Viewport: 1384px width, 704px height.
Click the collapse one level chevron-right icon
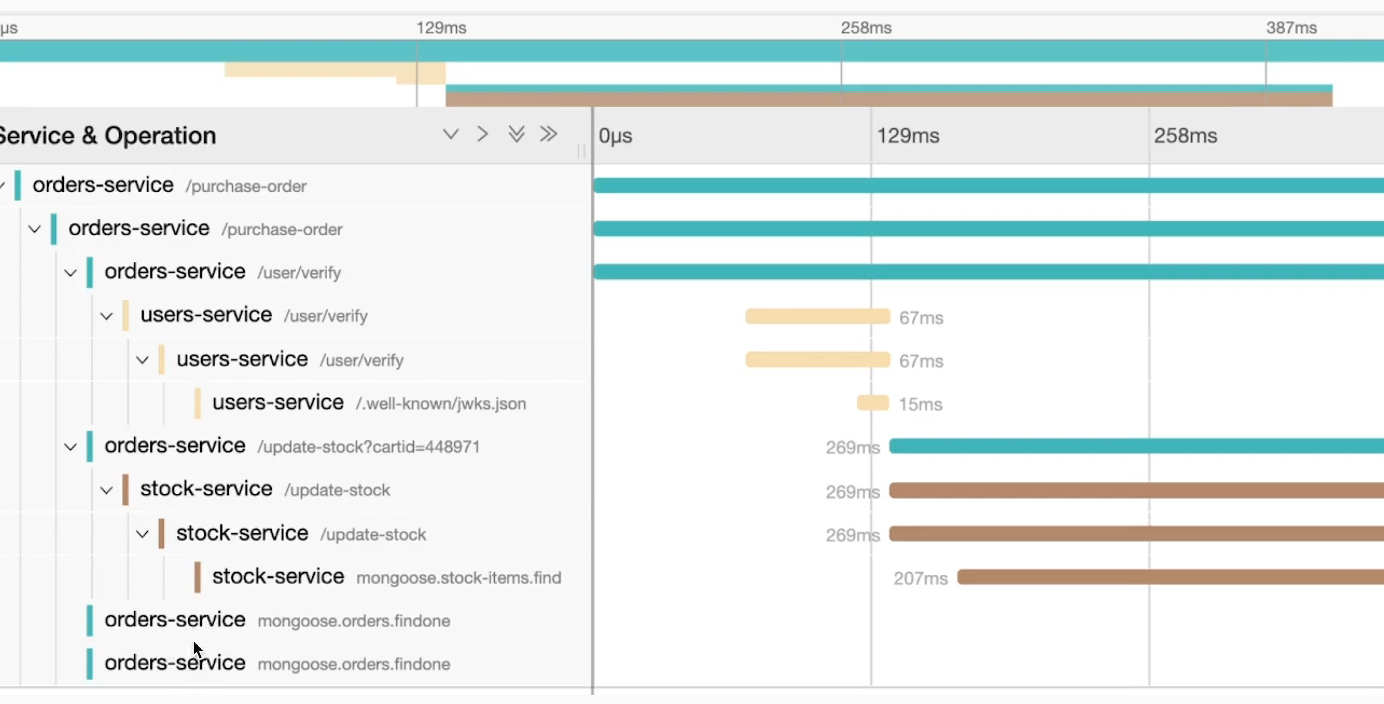pos(483,134)
